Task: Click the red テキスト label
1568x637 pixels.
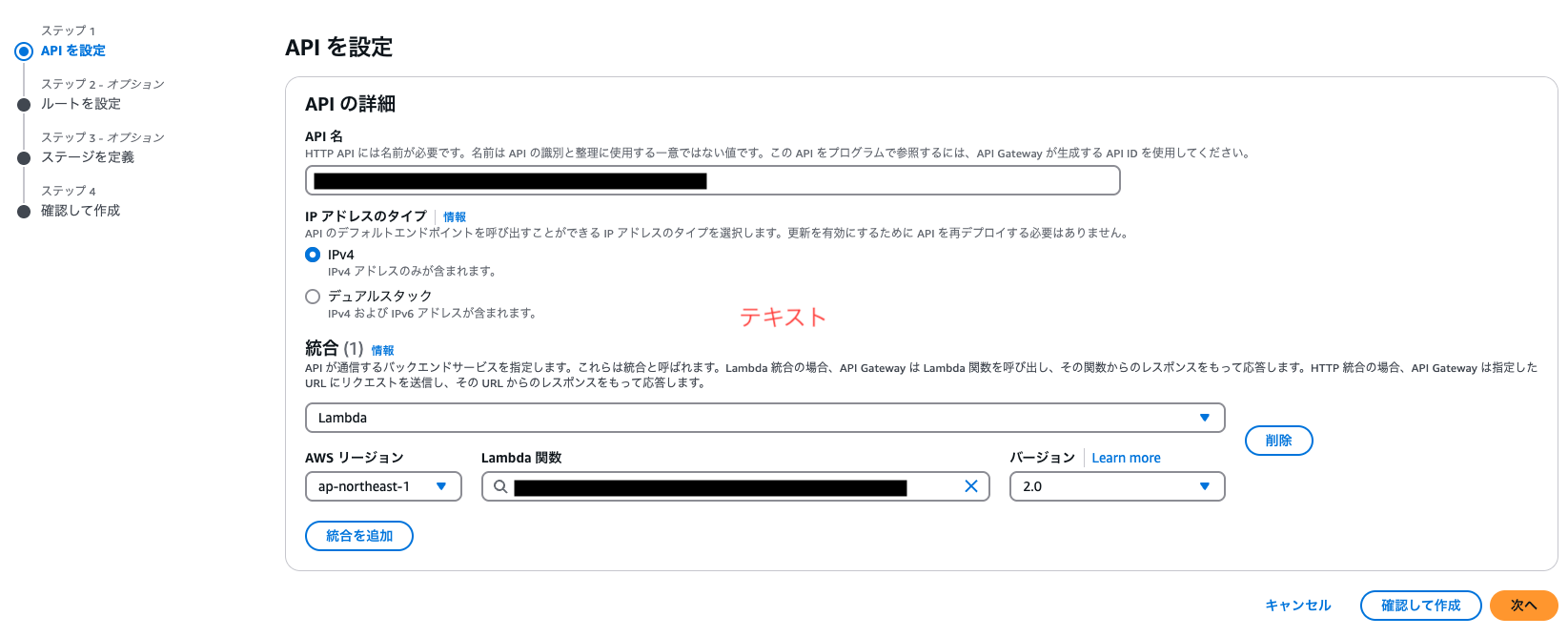Action: click(783, 318)
